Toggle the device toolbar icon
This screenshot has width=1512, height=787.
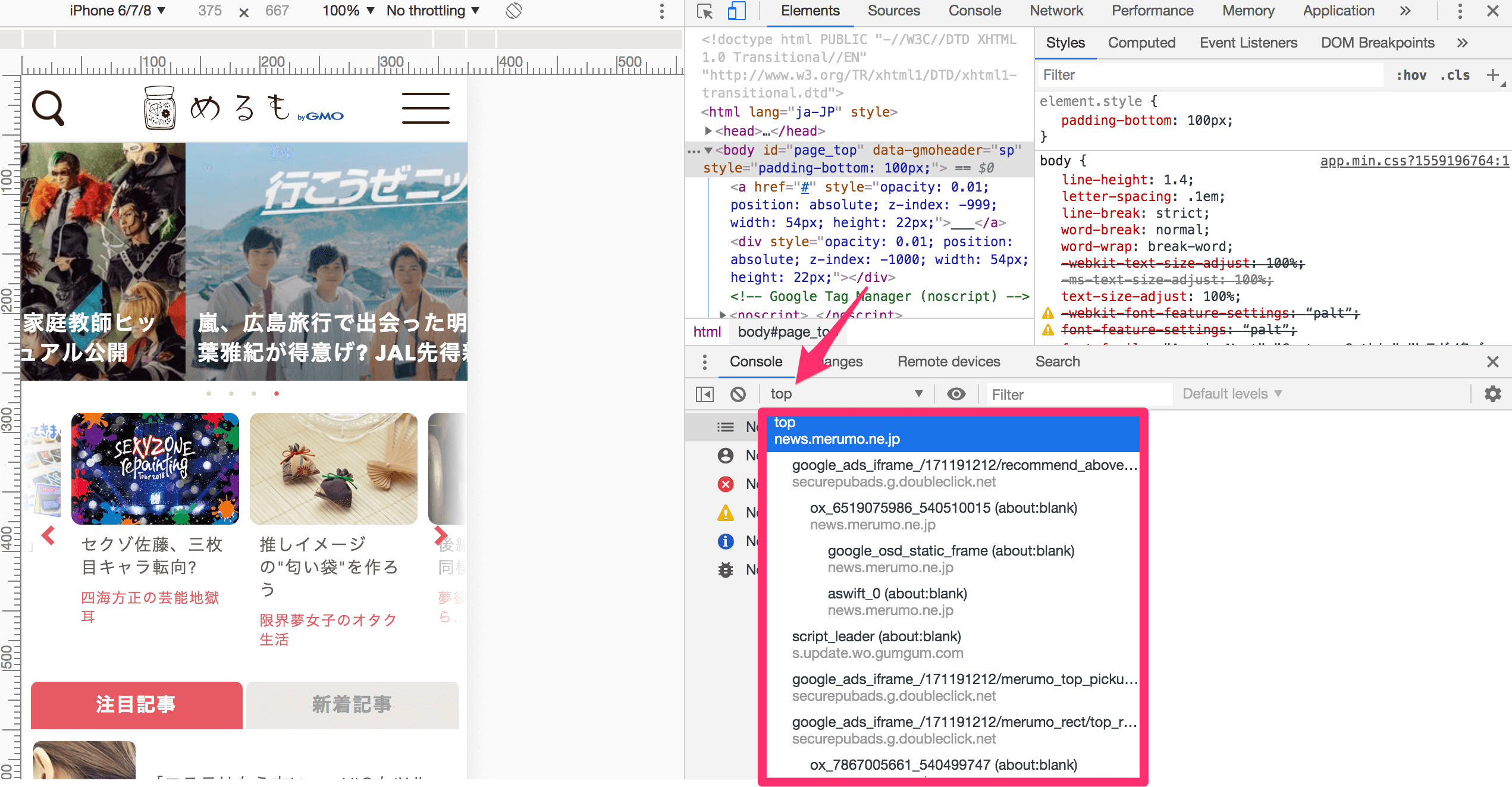click(737, 11)
